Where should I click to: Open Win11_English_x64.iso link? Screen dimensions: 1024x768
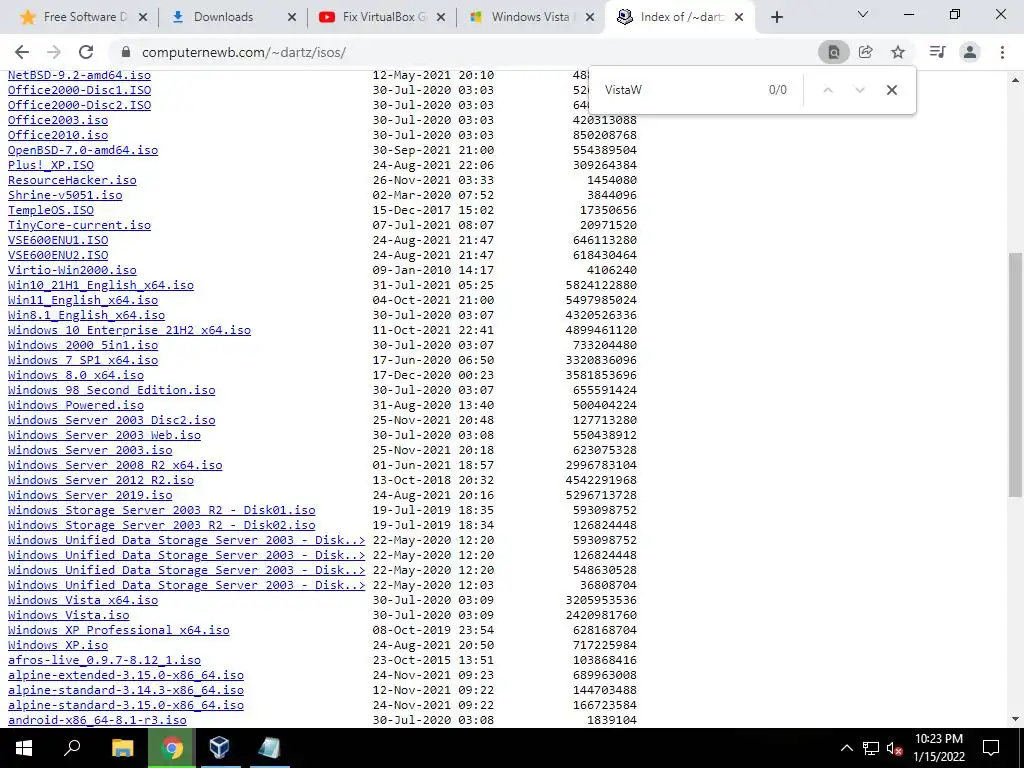(83, 300)
